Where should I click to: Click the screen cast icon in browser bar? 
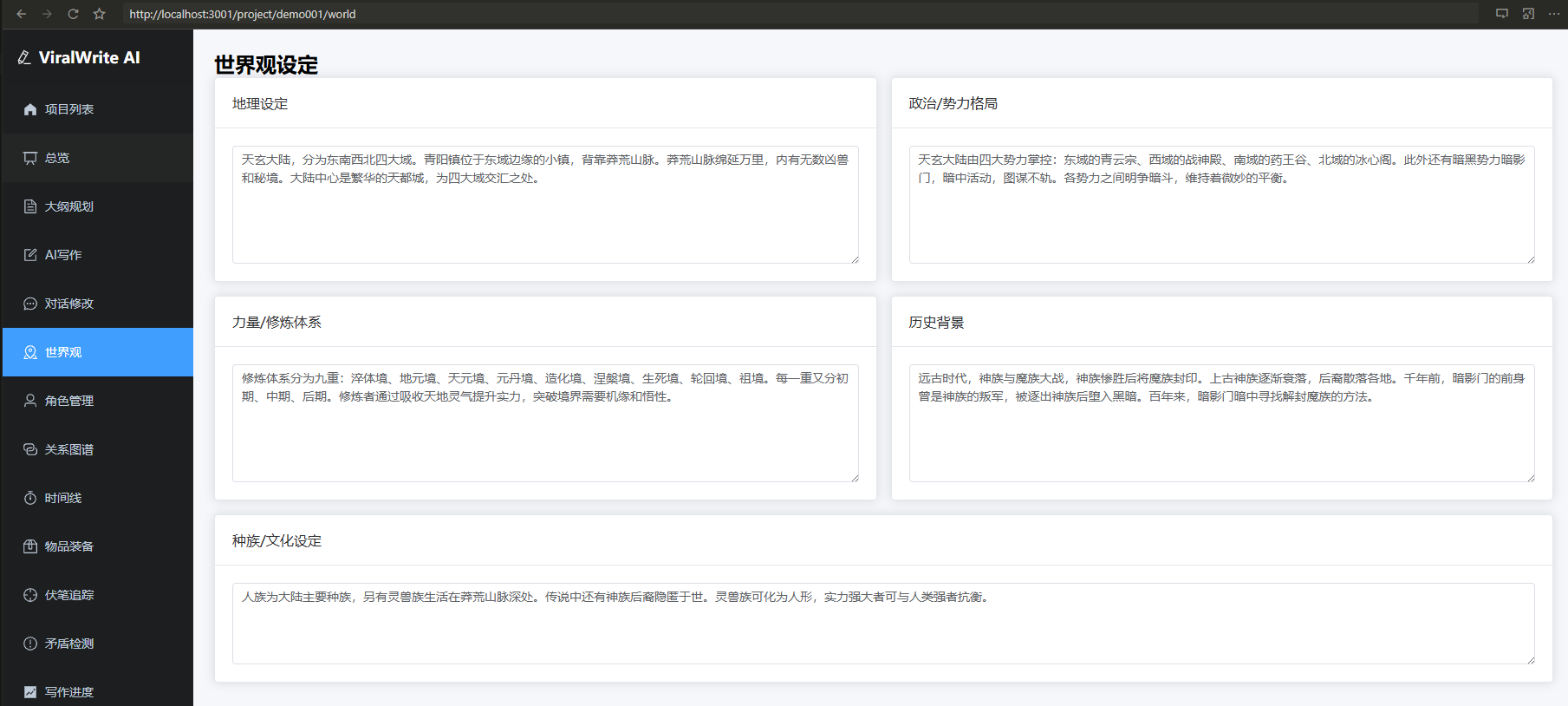pos(1502,14)
